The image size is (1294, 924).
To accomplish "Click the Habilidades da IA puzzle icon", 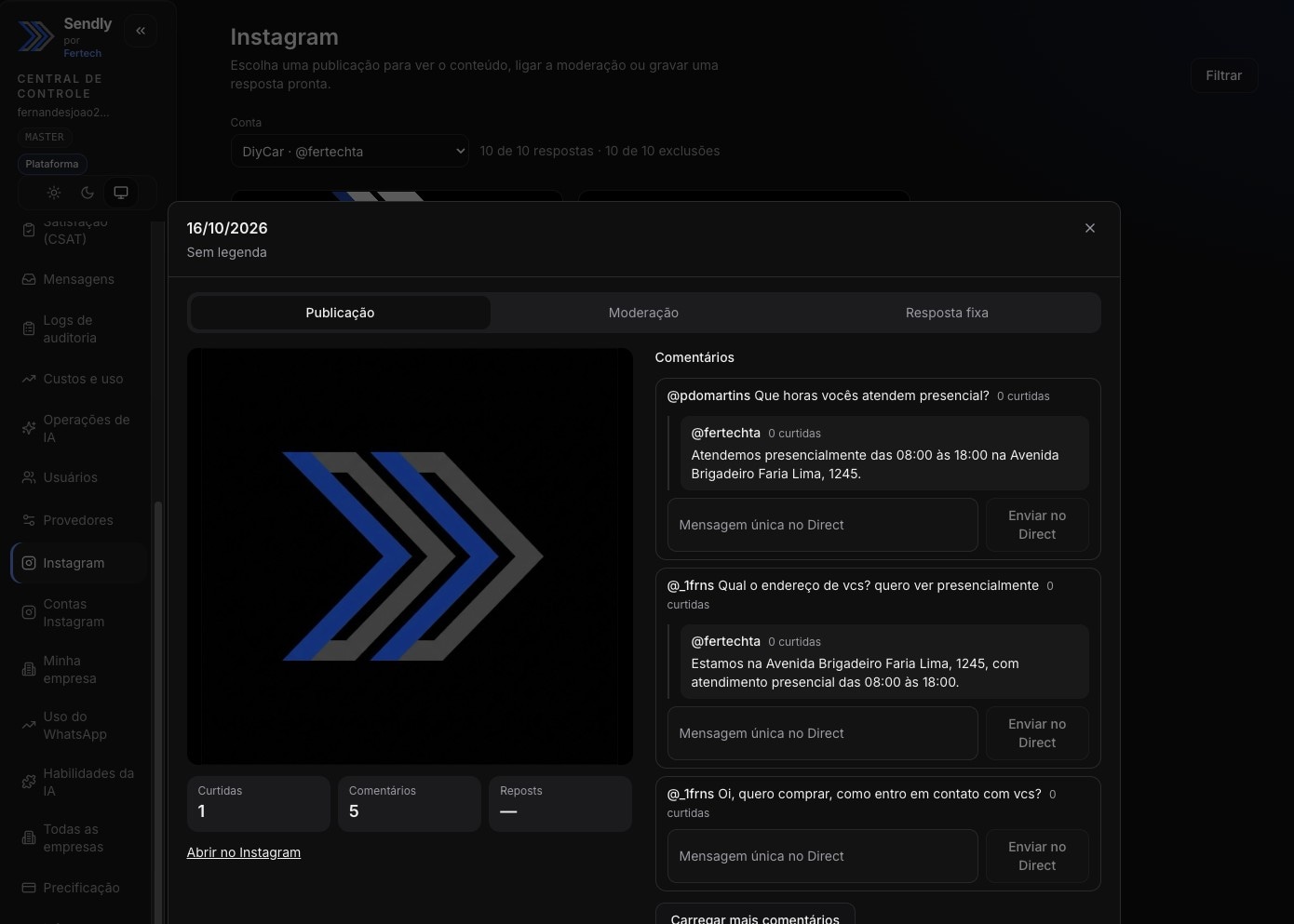I will (x=29, y=782).
